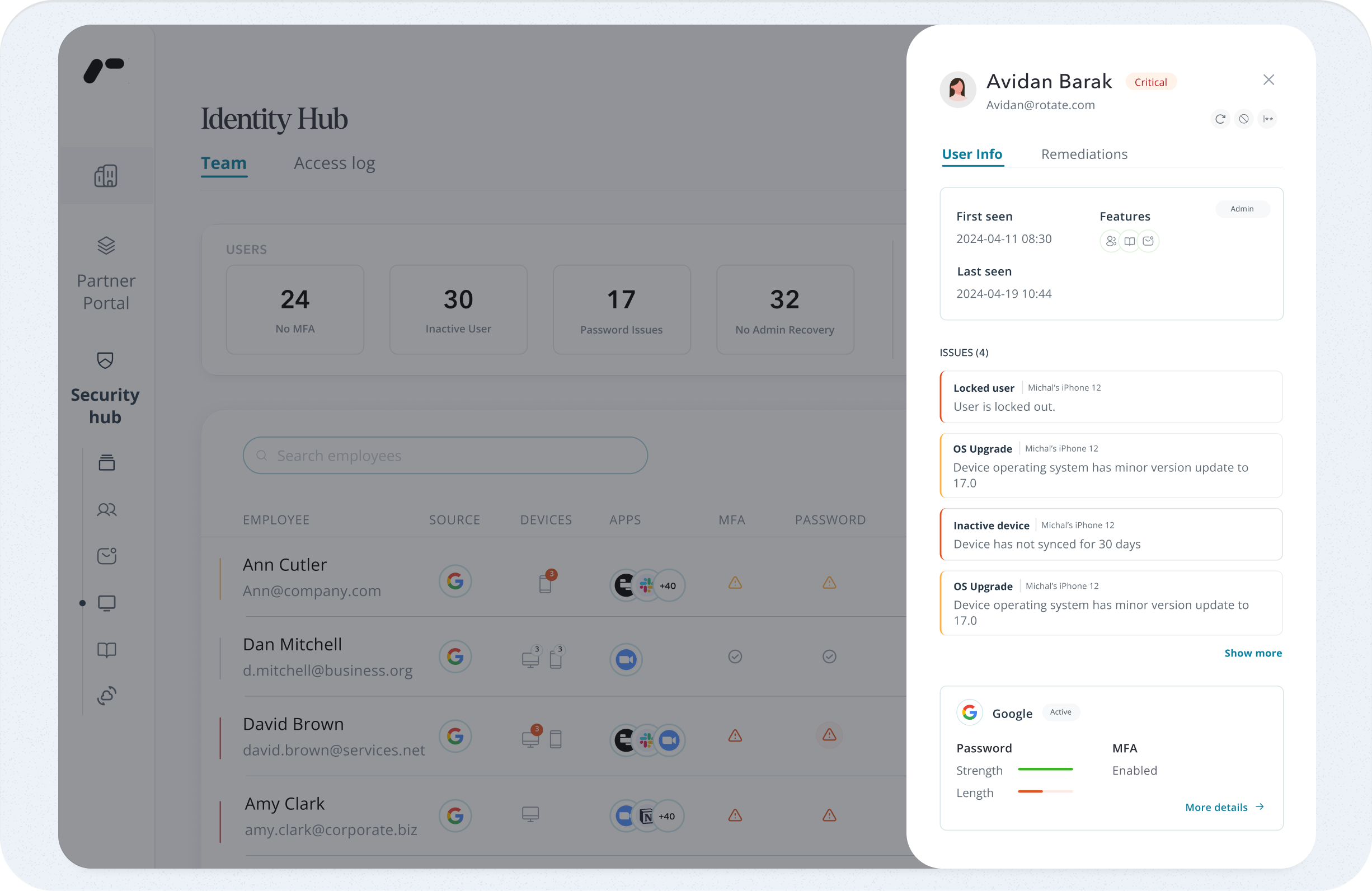1372x891 pixels.
Task: Click the reset password icon
Action: [1267, 119]
